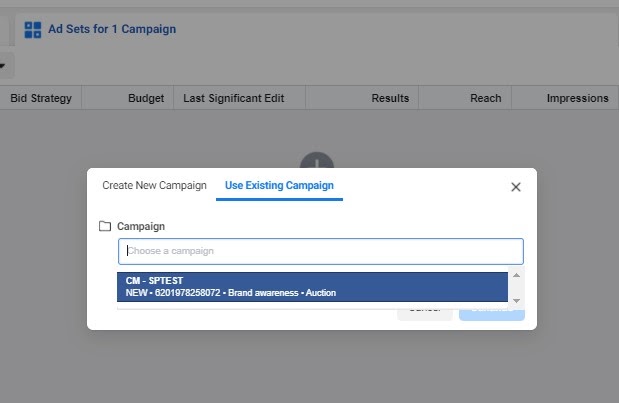
Task: Click the Choose a campaign input field
Action: point(320,251)
